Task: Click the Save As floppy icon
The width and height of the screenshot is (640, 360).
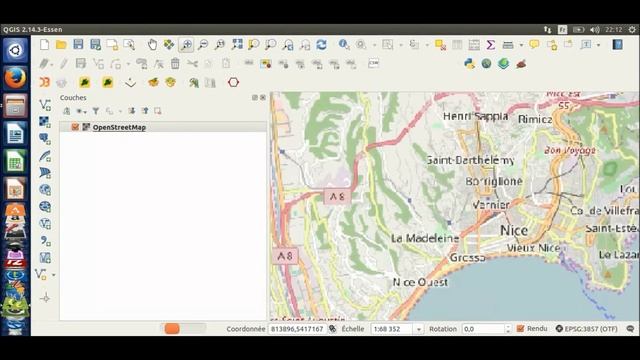Action: coord(96,44)
